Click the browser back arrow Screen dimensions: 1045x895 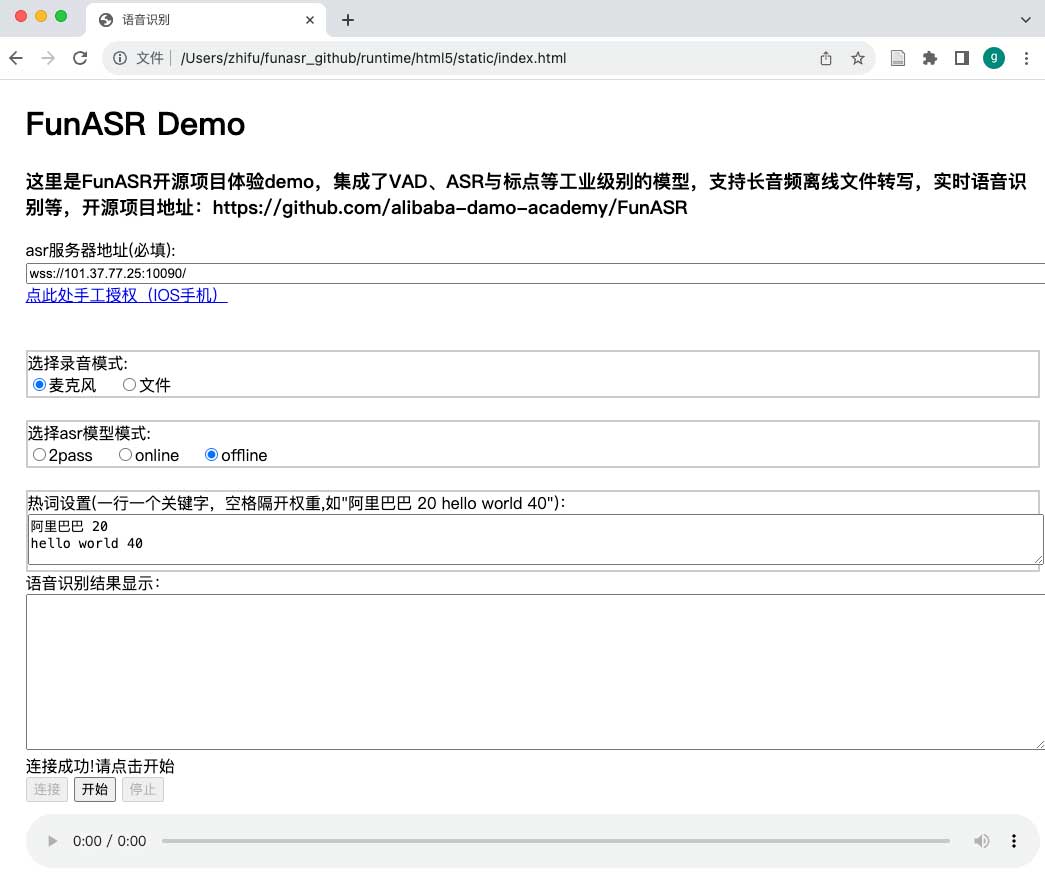click(16, 58)
